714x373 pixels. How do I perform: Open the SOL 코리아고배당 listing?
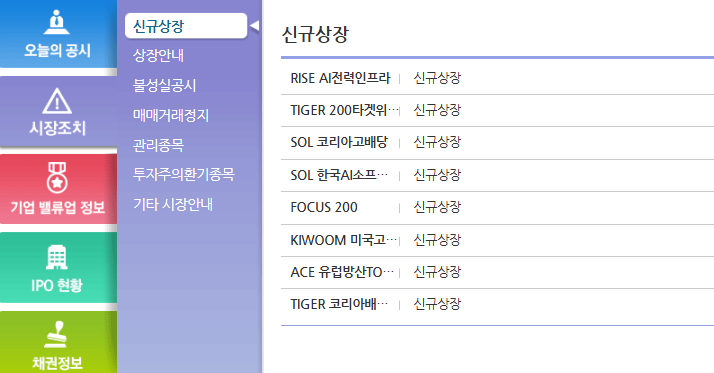tap(339, 142)
